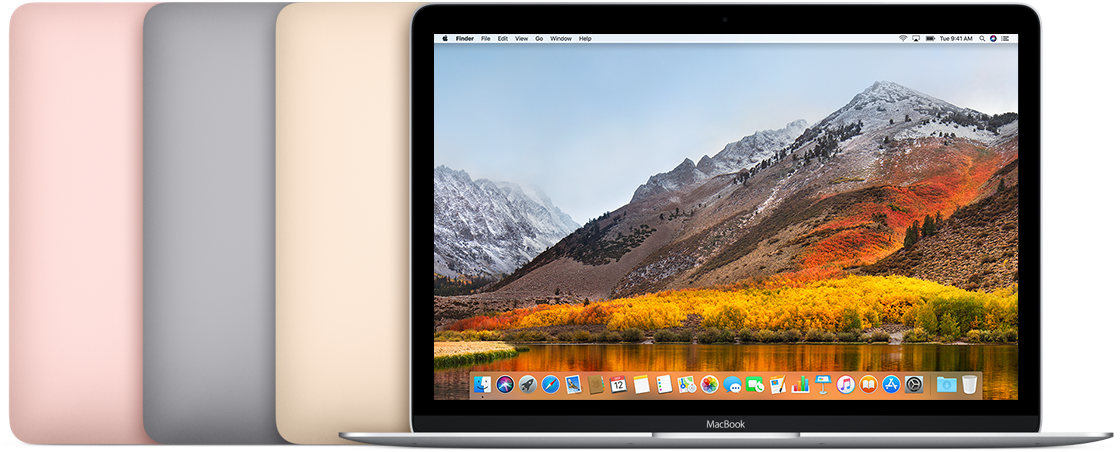Open the Photos app in Dock
This screenshot has height=452, width=1120.
[710, 384]
